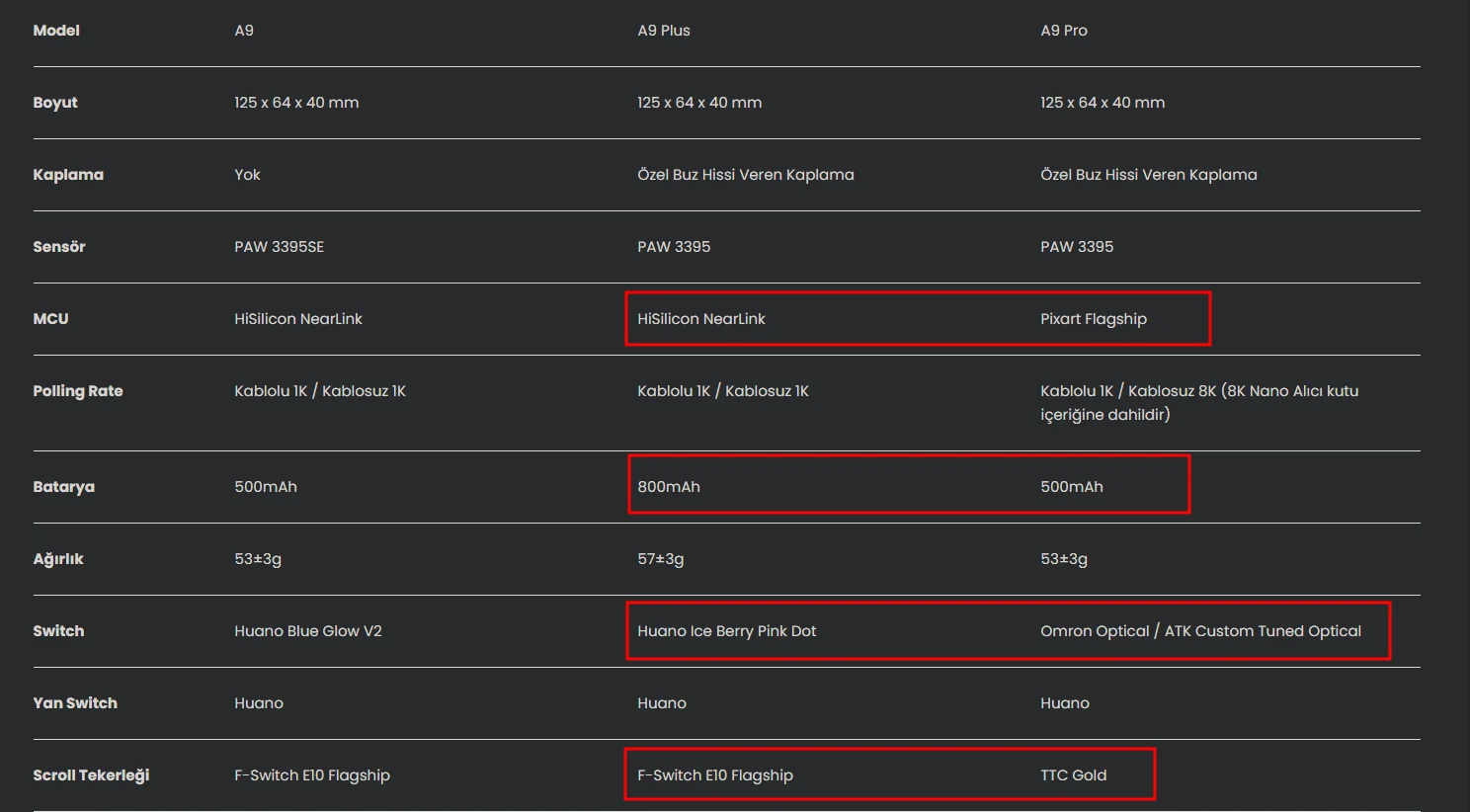This screenshot has height=812, width=1470.
Task: Click the Ağırlık row label
Action: point(58,559)
